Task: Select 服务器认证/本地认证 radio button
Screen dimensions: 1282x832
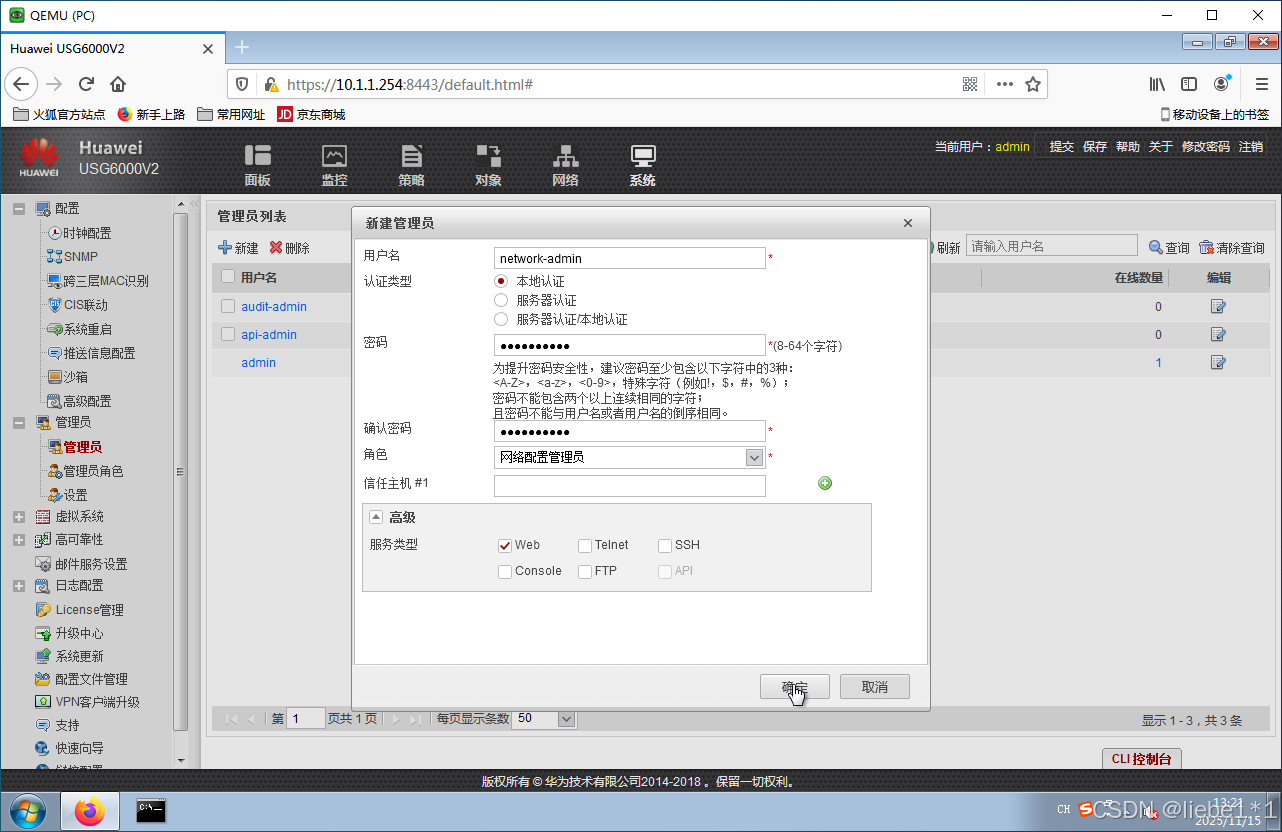Action: point(501,319)
